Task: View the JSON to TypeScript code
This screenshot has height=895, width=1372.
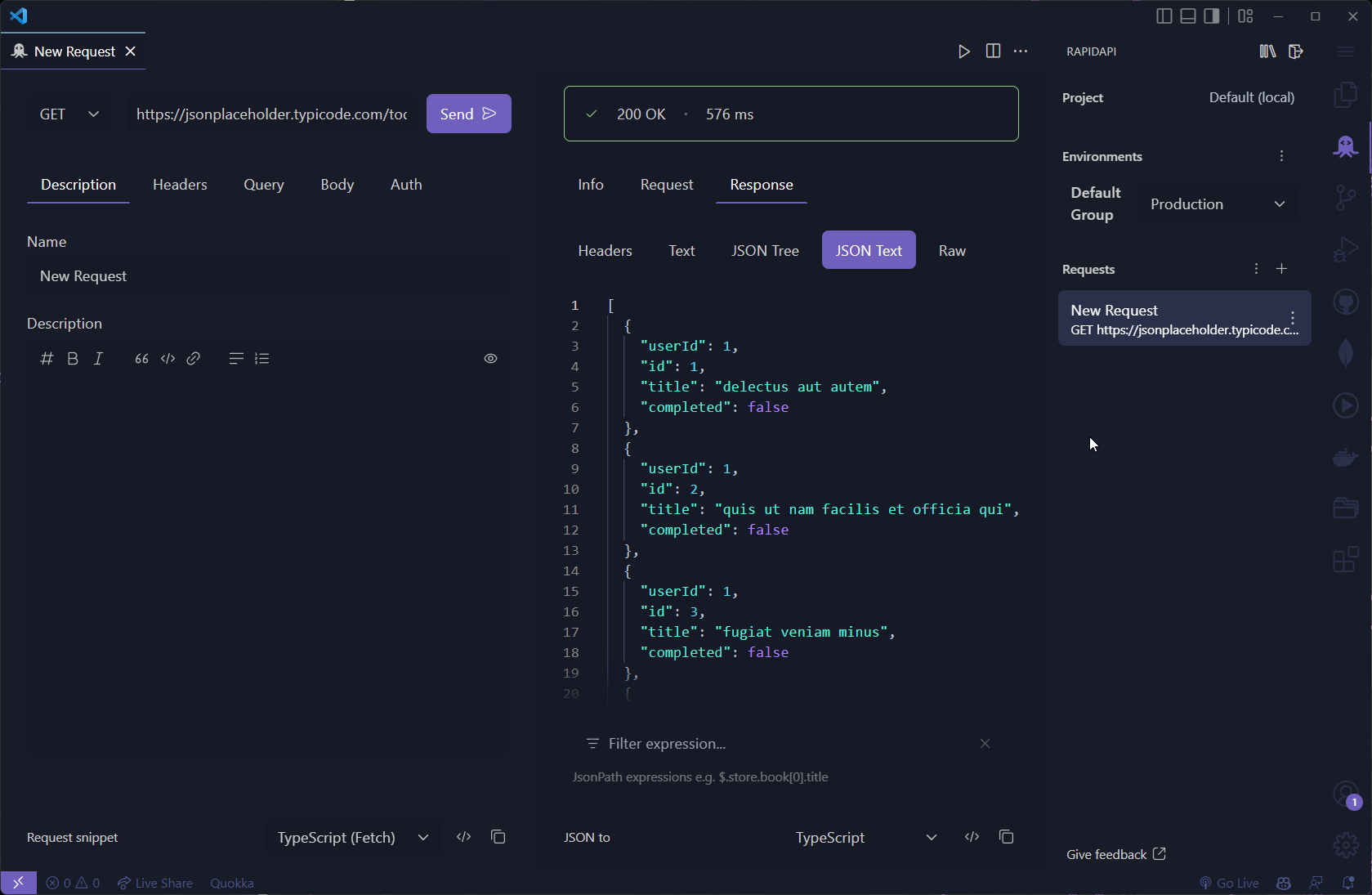Action: pyautogui.click(x=972, y=837)
